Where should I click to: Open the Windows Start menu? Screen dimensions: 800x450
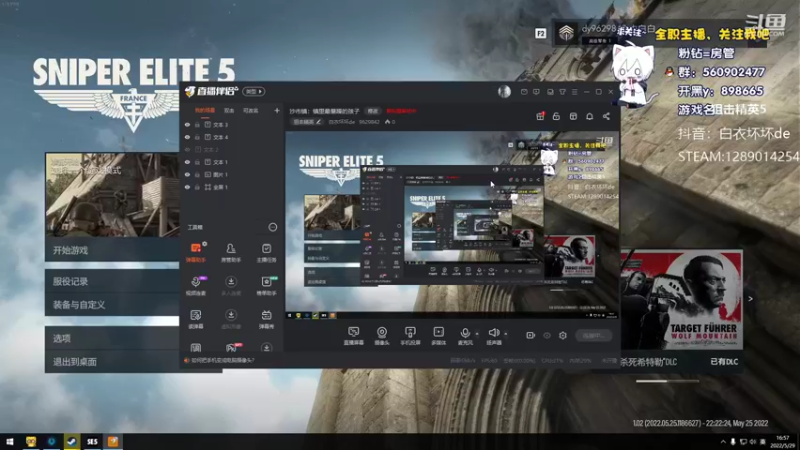coord(10,441)
